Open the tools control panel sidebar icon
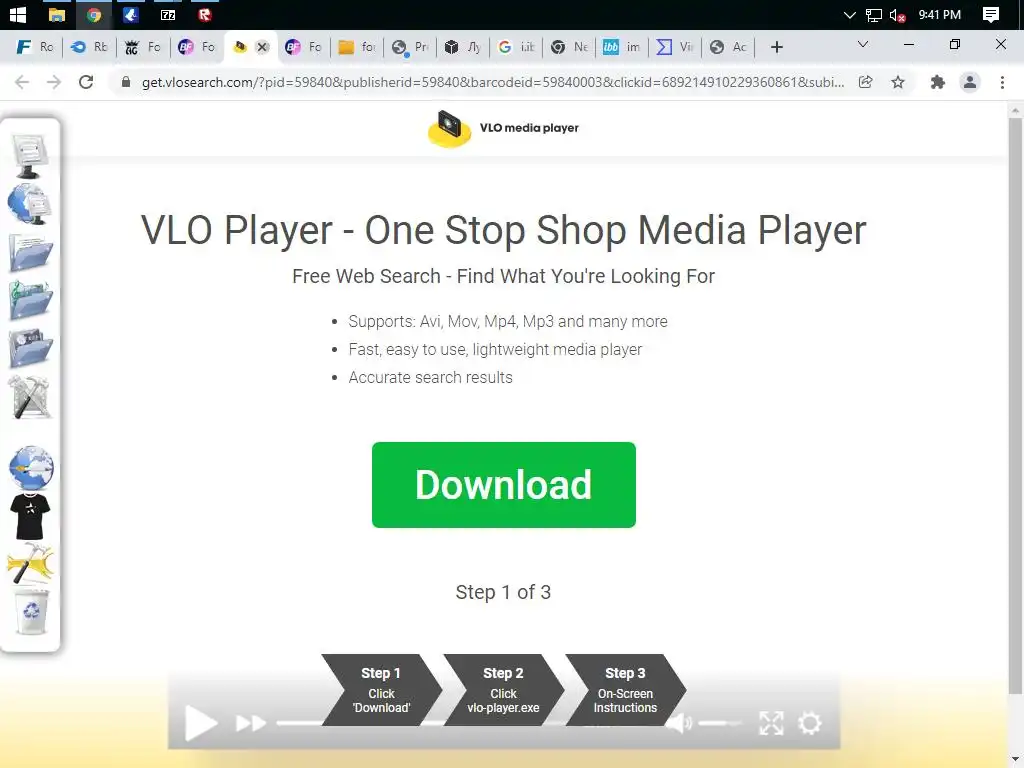This screenshot has height=768, width=1024. coord(30,397)
